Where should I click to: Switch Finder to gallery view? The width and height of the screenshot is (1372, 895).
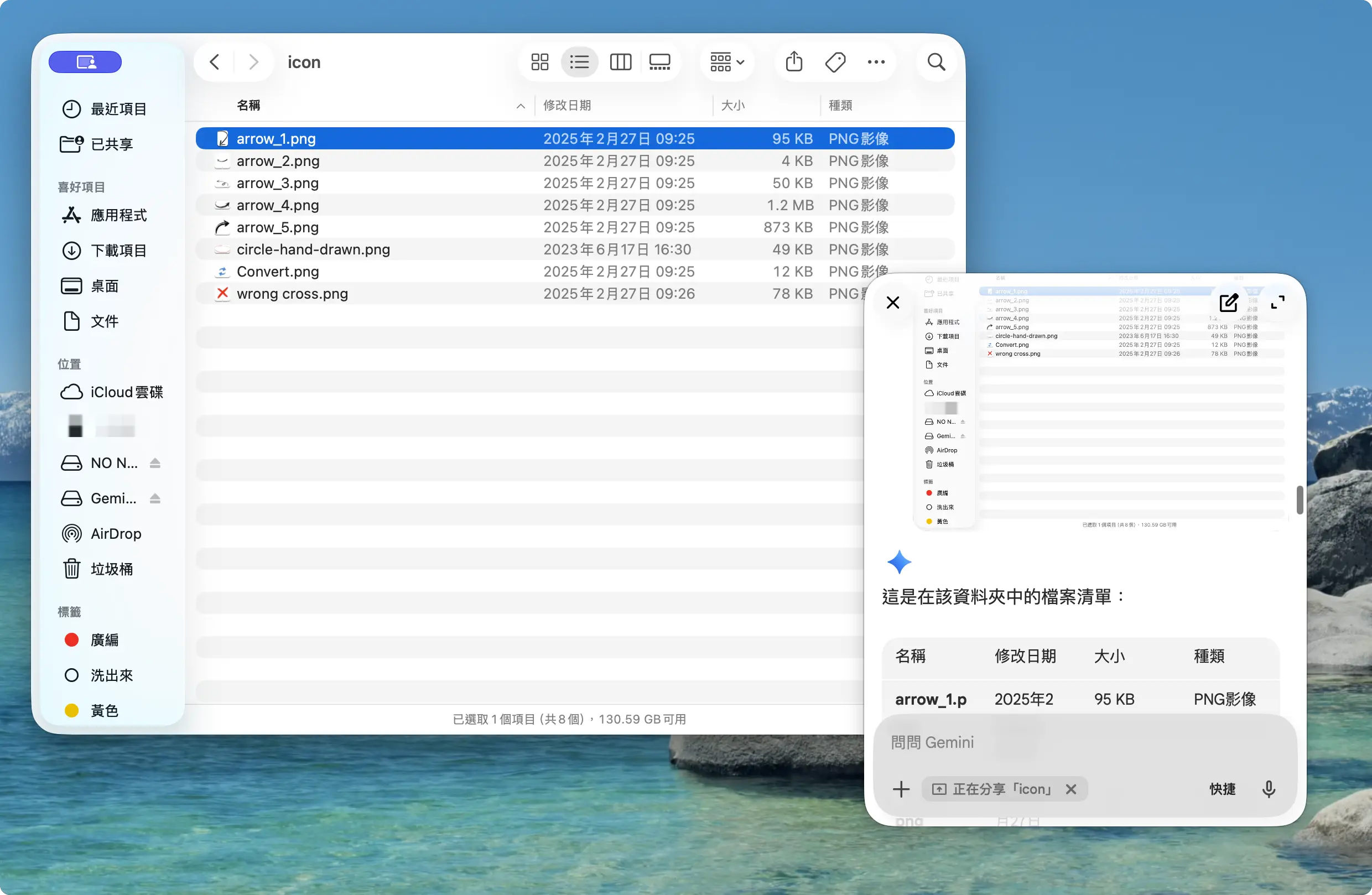pos(660,63)
